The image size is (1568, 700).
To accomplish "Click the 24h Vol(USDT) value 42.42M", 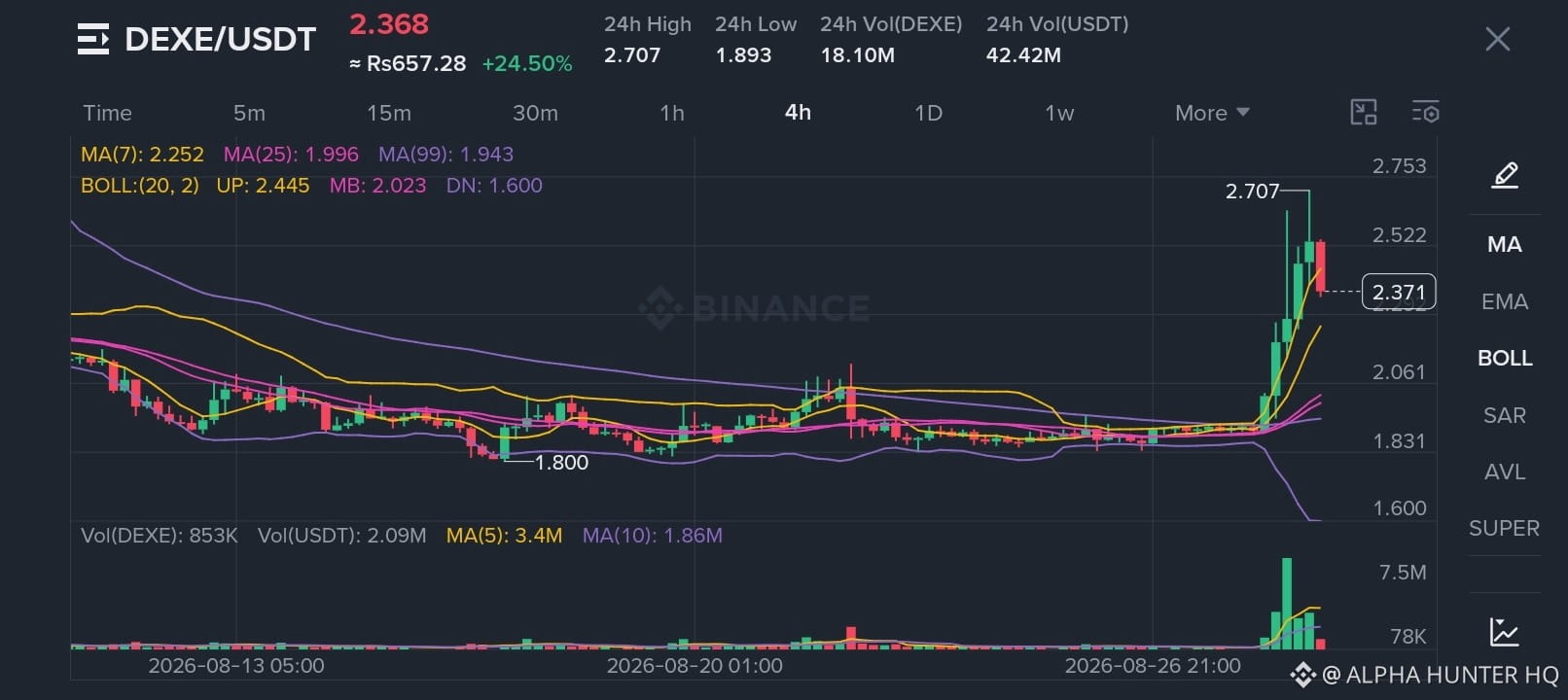I will tap(1023, 55).
